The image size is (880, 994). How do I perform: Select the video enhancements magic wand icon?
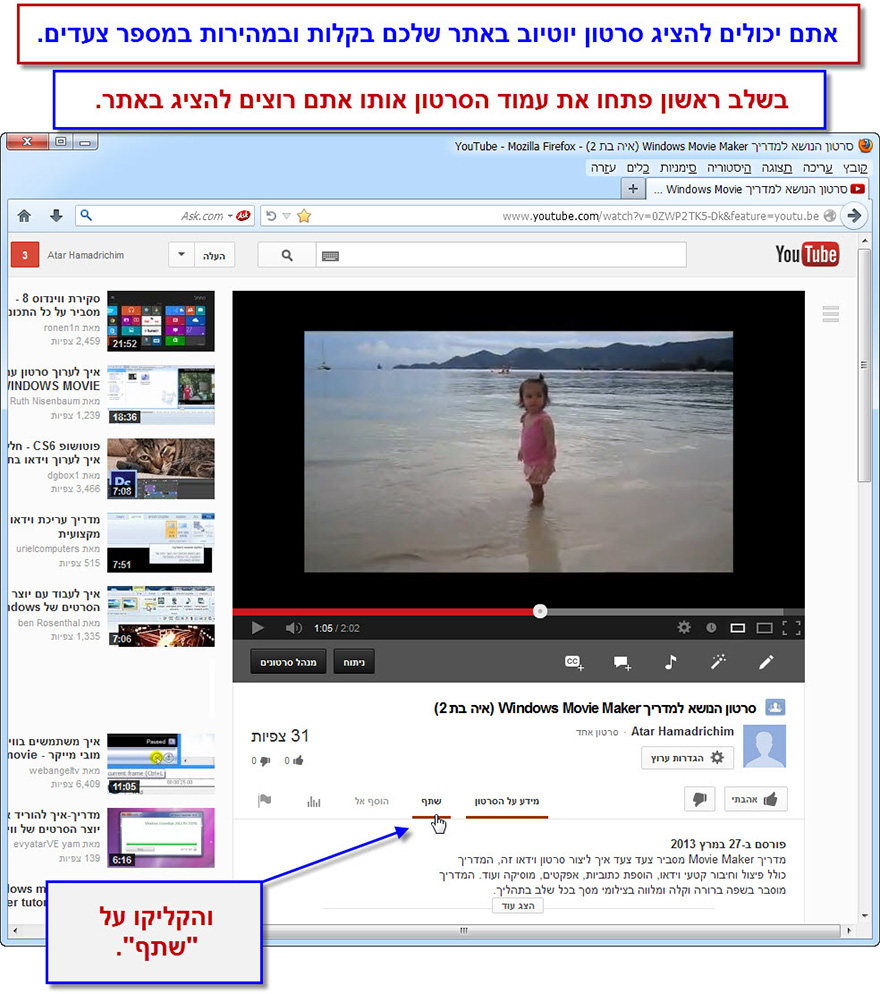pyautogui.click(x=719, y=662)
